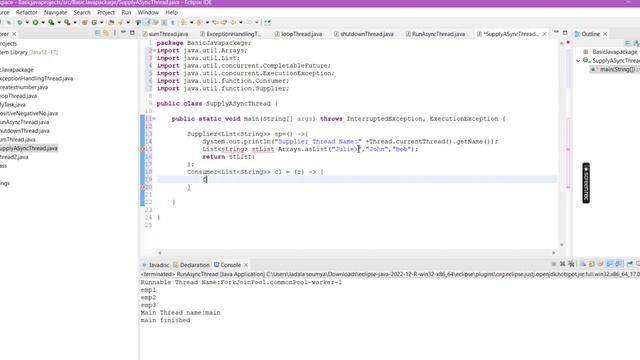Viewport: 640px width, 360px height.
Task: Click the Pin Editor icon in toolbar
Action: 267,22
